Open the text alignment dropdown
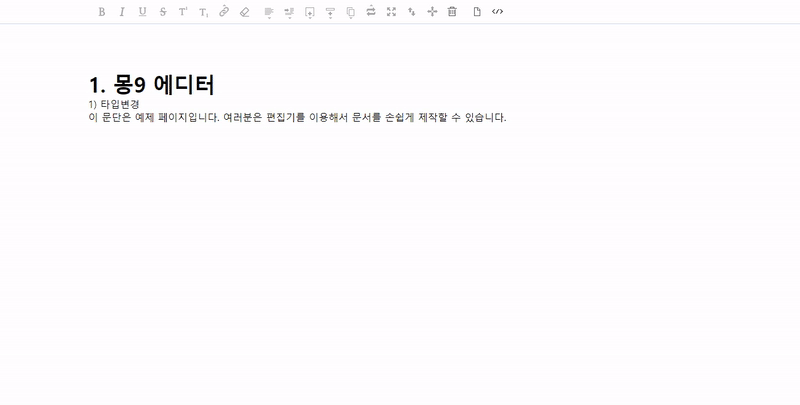Image resolution: width=800 pixels, height=405 pixels. (x=269, y=12)
